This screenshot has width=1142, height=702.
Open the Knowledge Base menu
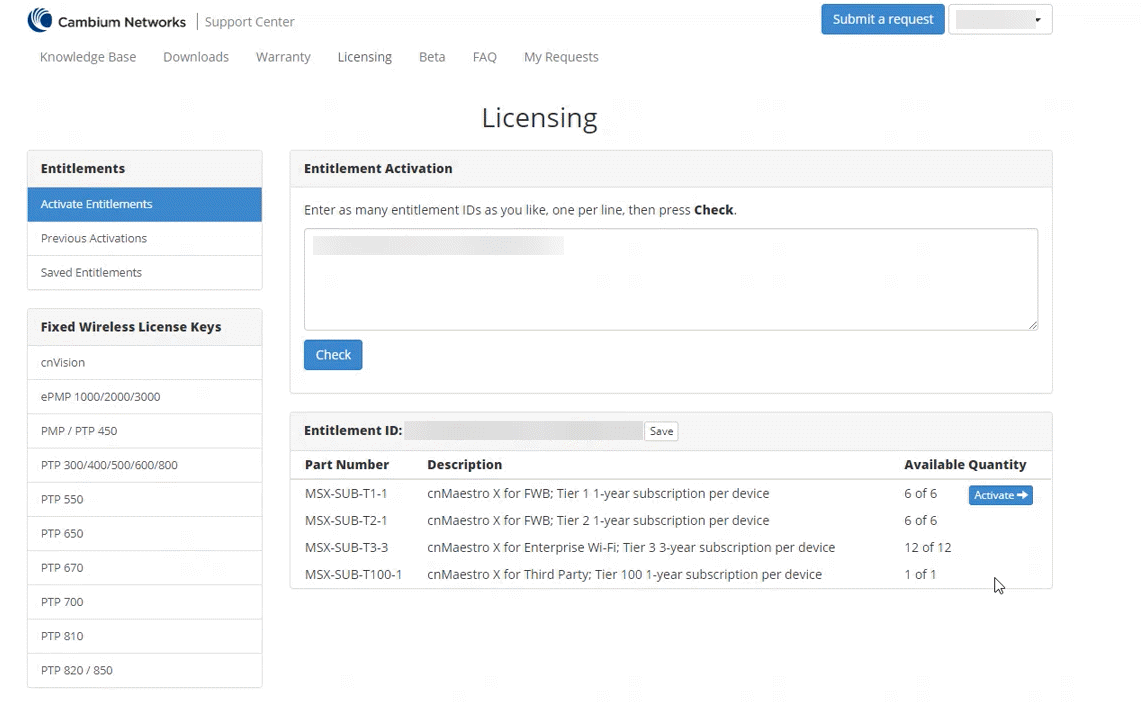click(88, 57)
